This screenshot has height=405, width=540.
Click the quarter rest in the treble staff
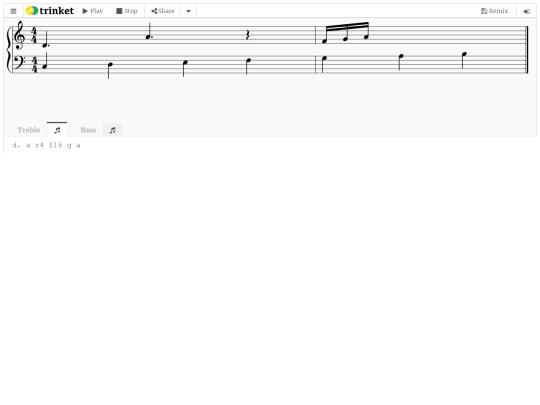247,35
